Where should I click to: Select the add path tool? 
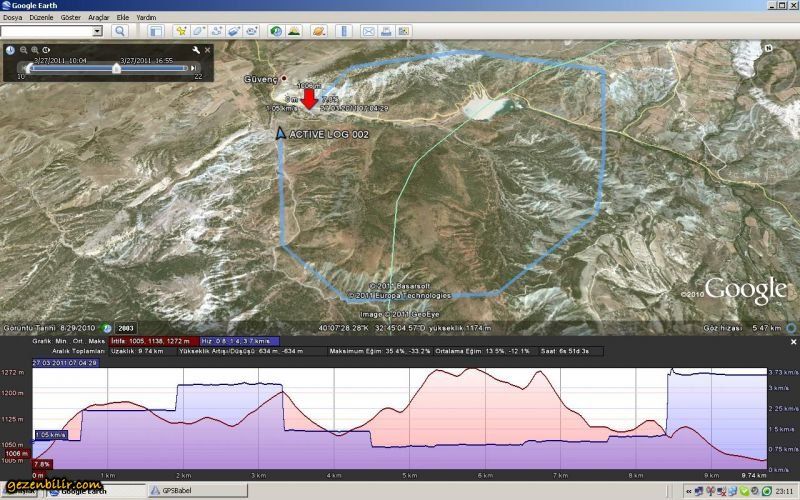coord(216,31)
